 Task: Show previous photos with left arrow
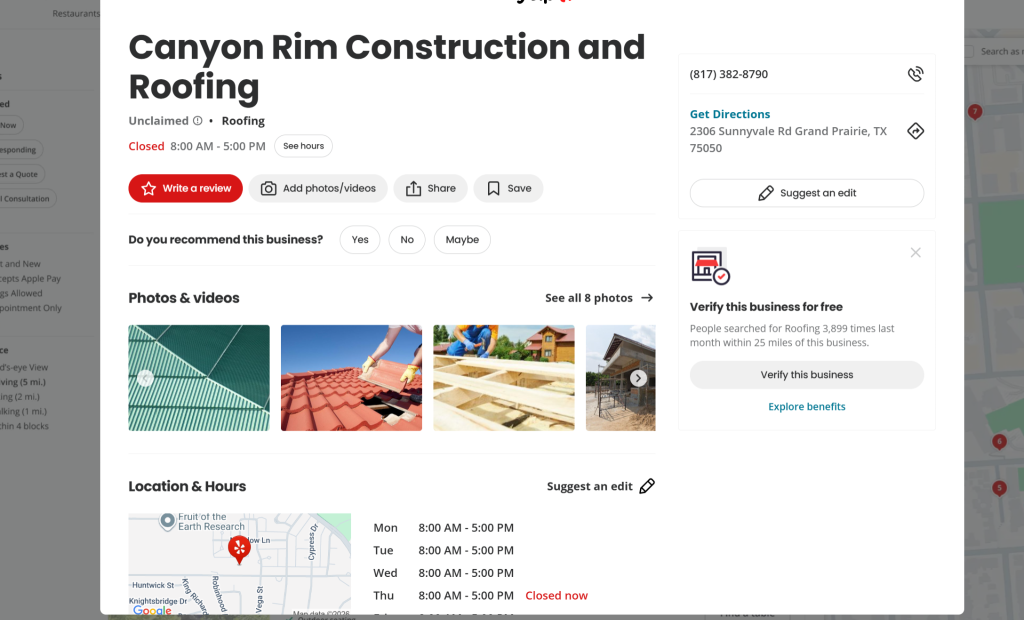pyautogui.click(x=145, y=378)
